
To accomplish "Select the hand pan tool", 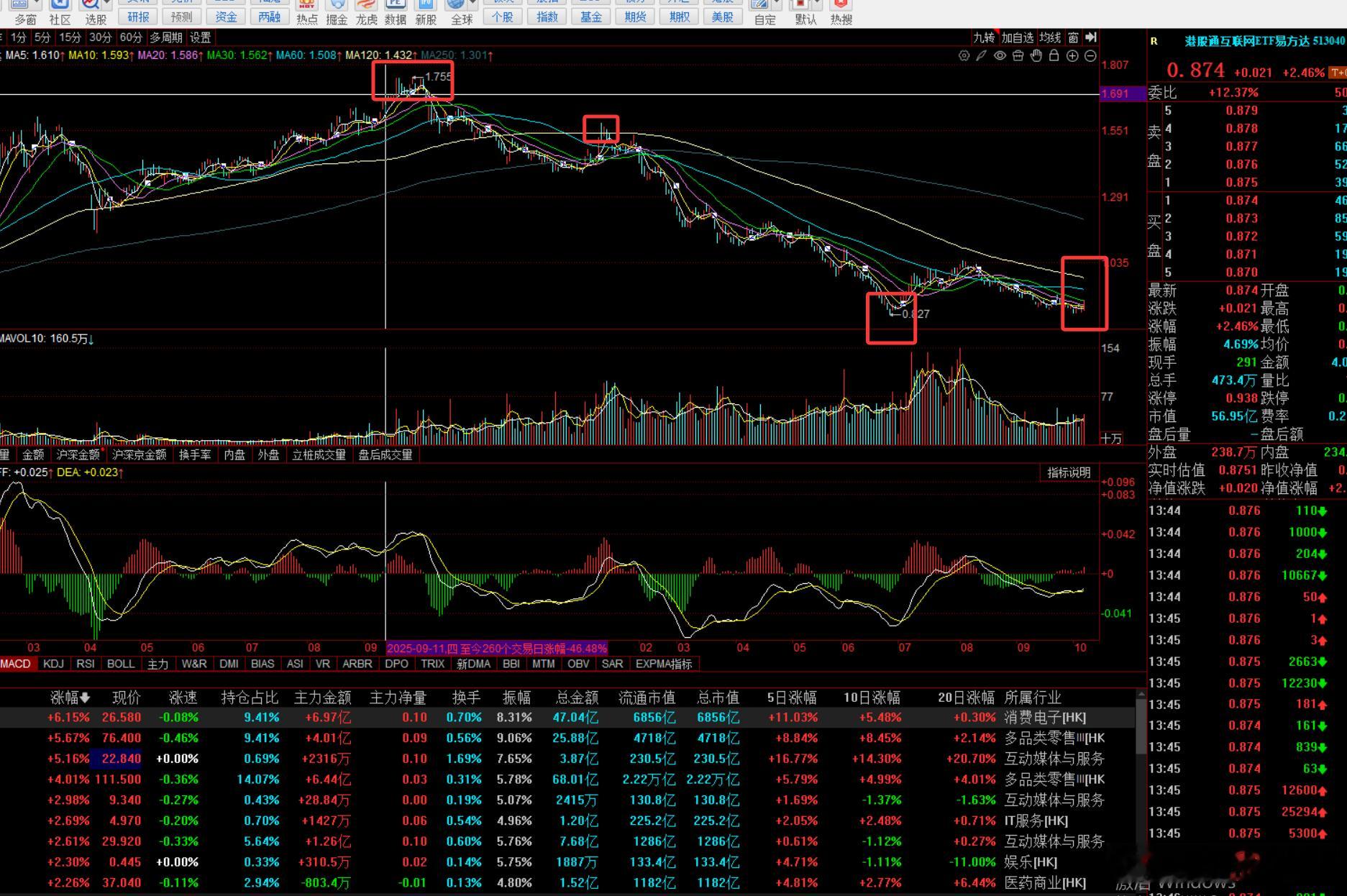I will 1036,56.
